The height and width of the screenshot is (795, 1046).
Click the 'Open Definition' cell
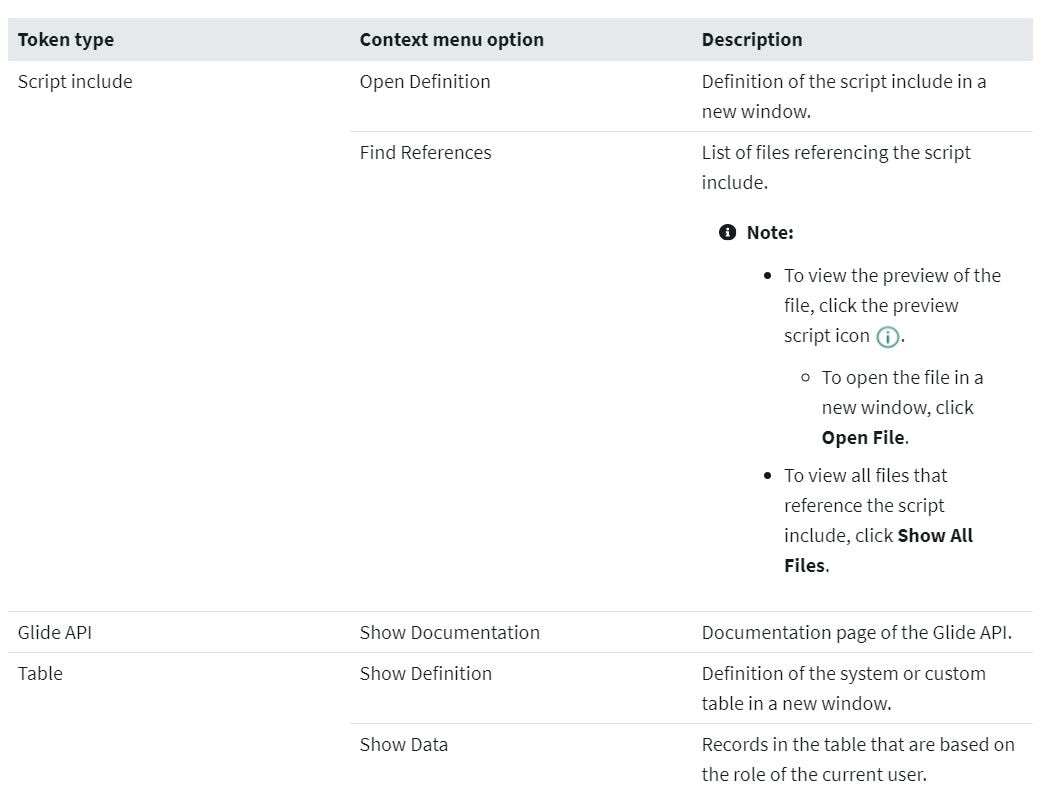point(425,81)
